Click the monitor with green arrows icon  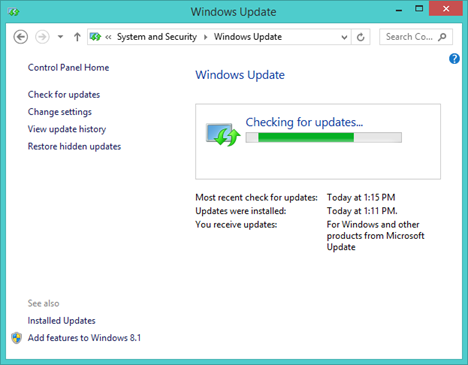[223, 135]
